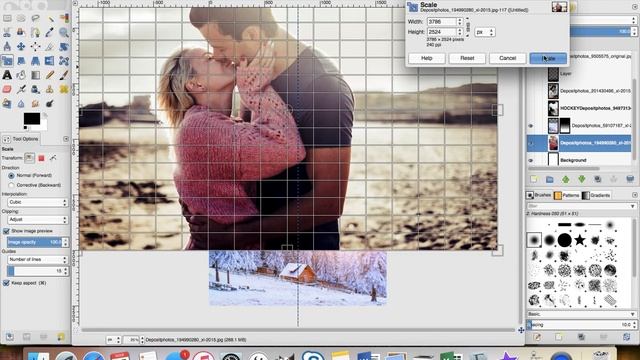Set Transform to selection (red icon)
This screenshot has height=360, width=640.
coord(41,158)
